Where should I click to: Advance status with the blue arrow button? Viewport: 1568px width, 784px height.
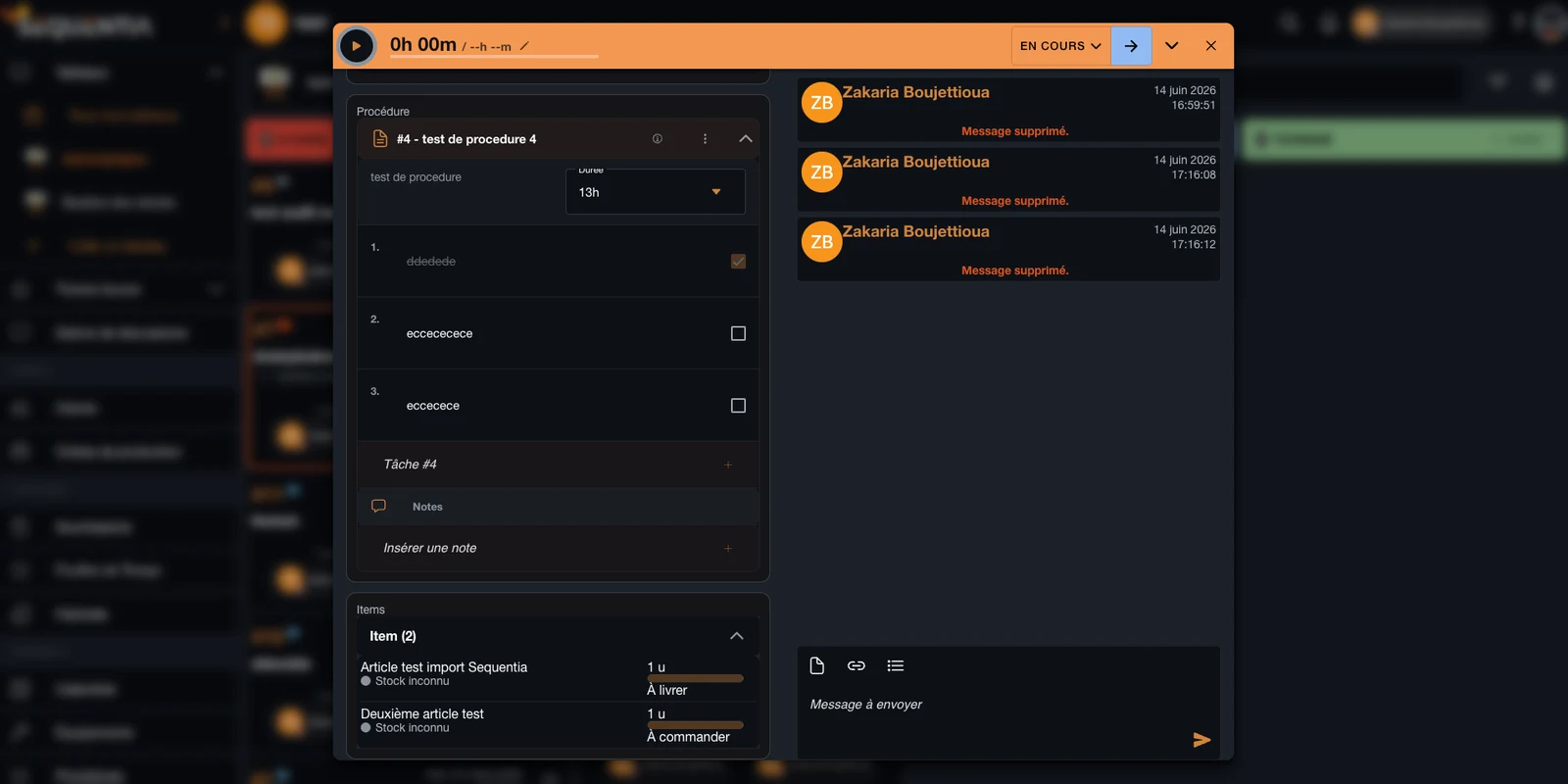point(1131,46)
